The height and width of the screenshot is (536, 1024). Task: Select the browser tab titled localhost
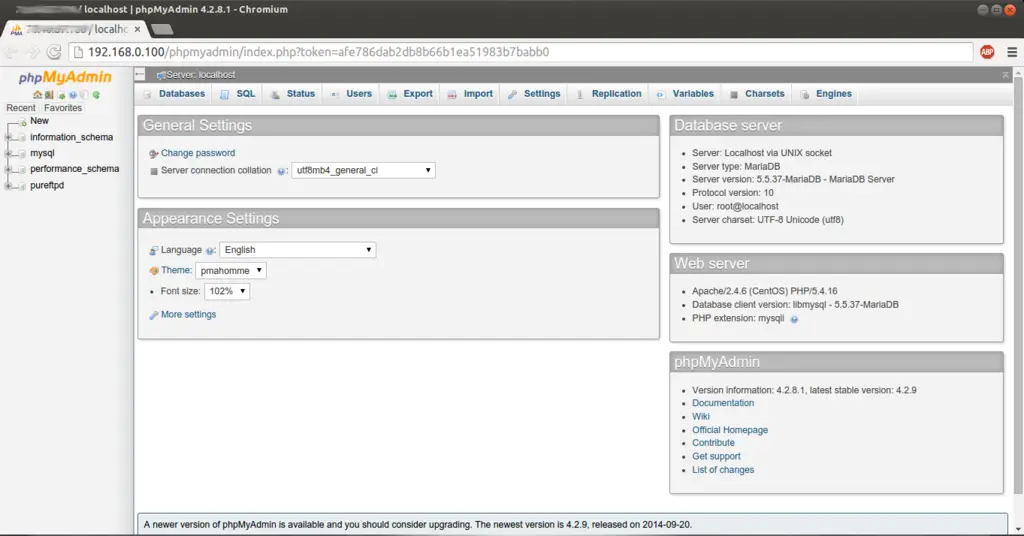click(x=75, y=29)
